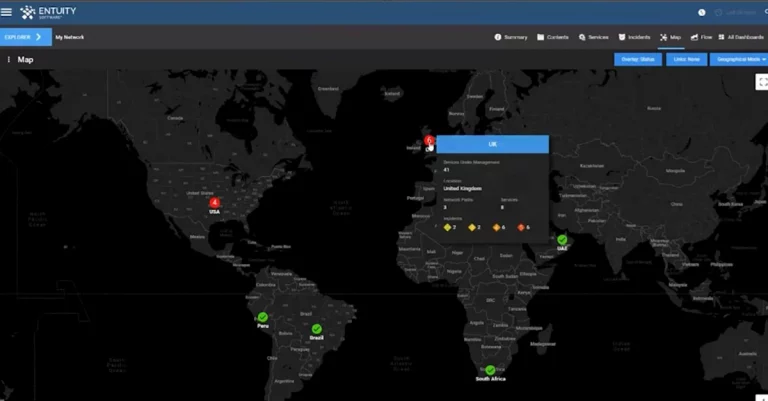Select the Brazil green status marker

click(316, 329)
